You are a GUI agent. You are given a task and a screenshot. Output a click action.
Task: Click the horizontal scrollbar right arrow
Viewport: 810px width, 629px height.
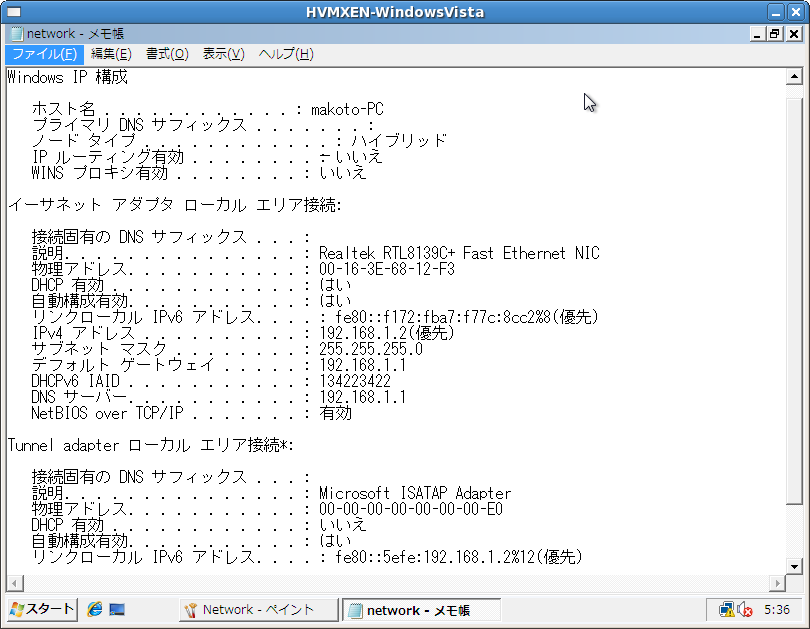[x=777, y=583]
